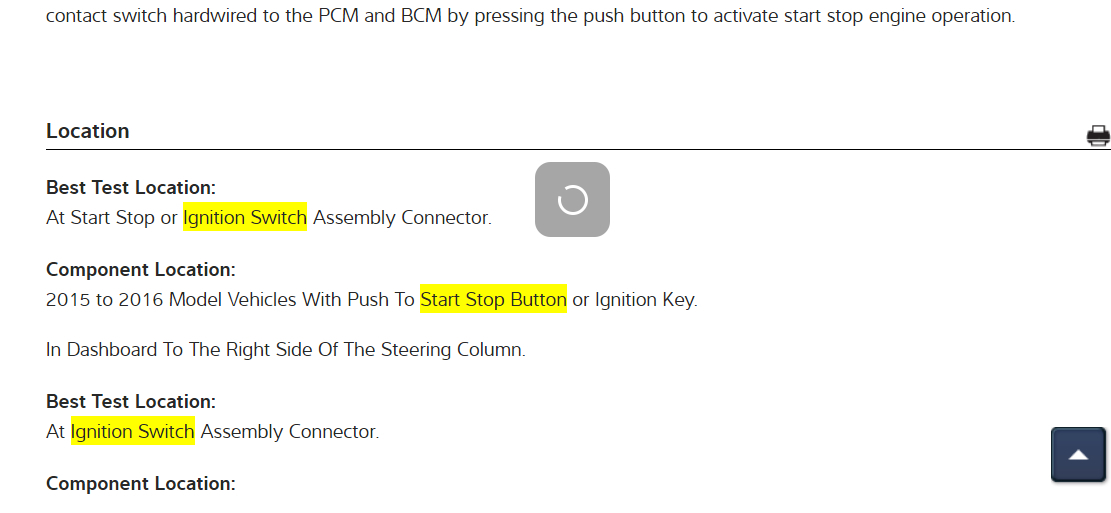Click highlighted "Ignition Switch" after "Start Stop or"
Image resolution: width=1111 pixels, height=513 pixels.
[x=245, y=218]
